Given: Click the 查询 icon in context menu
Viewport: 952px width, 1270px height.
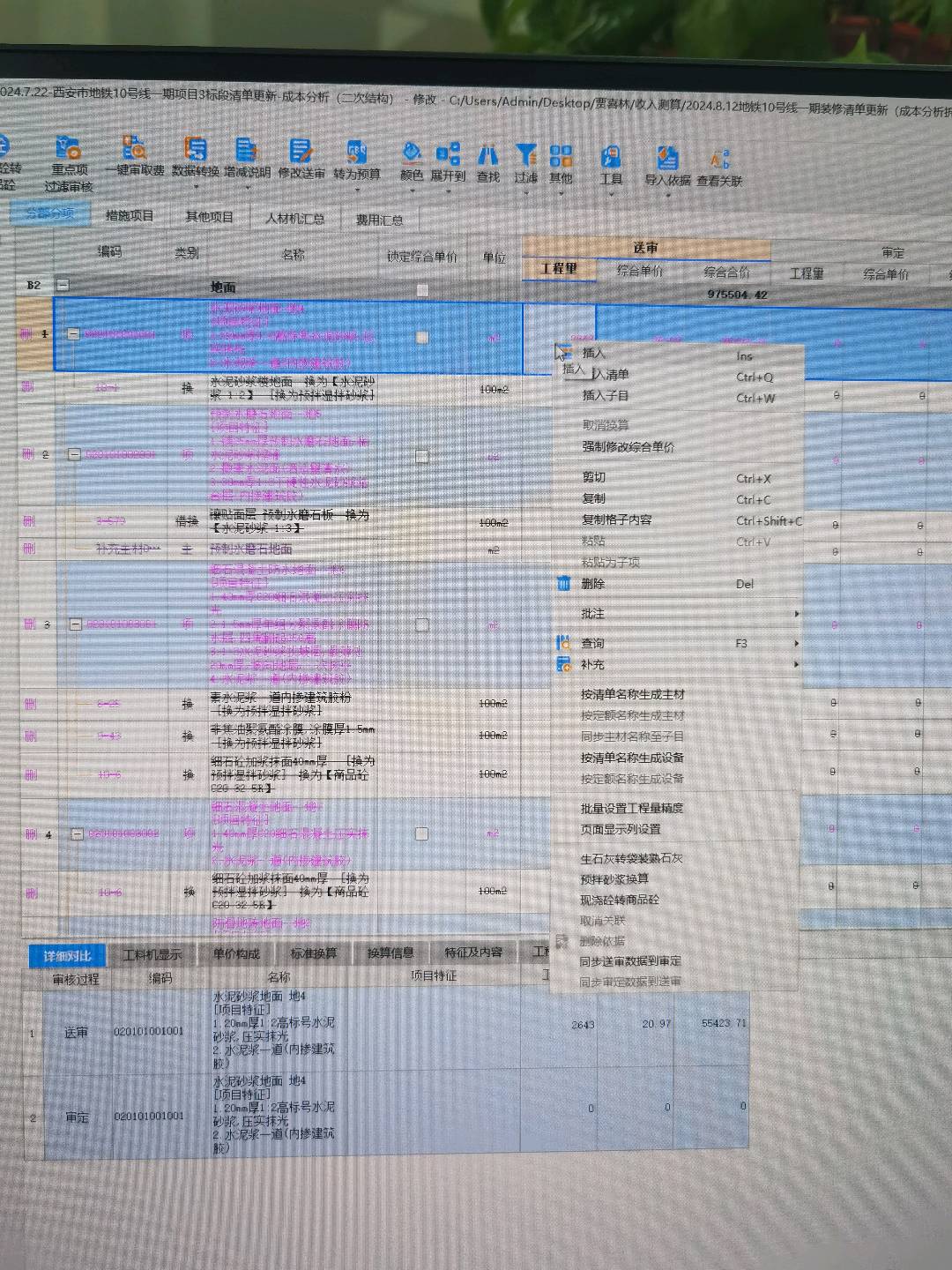Looking at the screenshot, I should pyautogui.click(x=563, y=642).
